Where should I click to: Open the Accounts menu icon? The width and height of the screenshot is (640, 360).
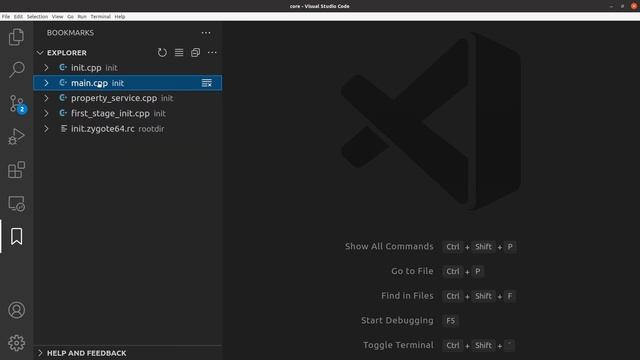(x=16, y=310)
